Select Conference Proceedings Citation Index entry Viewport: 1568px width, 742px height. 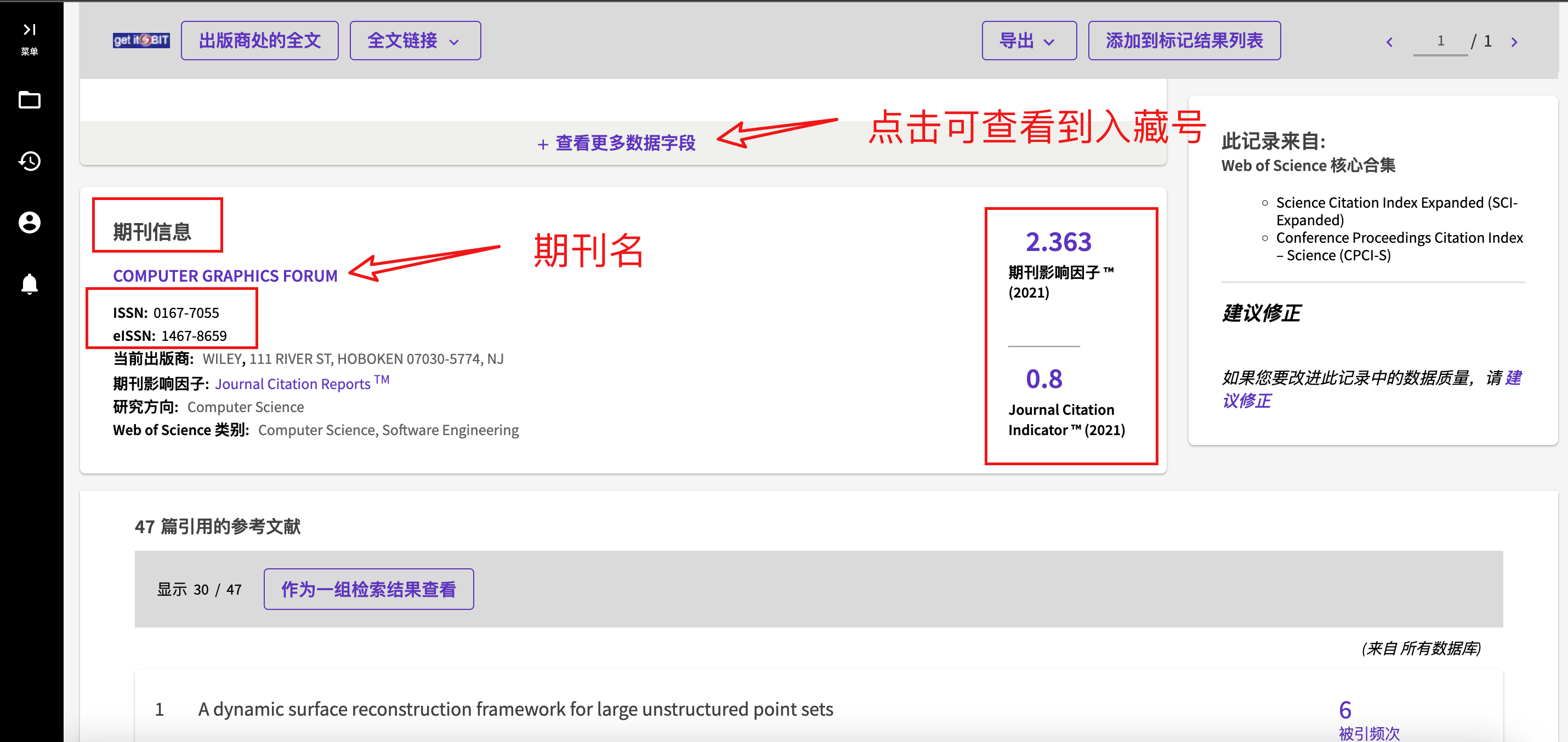(x=1399, y=246)
